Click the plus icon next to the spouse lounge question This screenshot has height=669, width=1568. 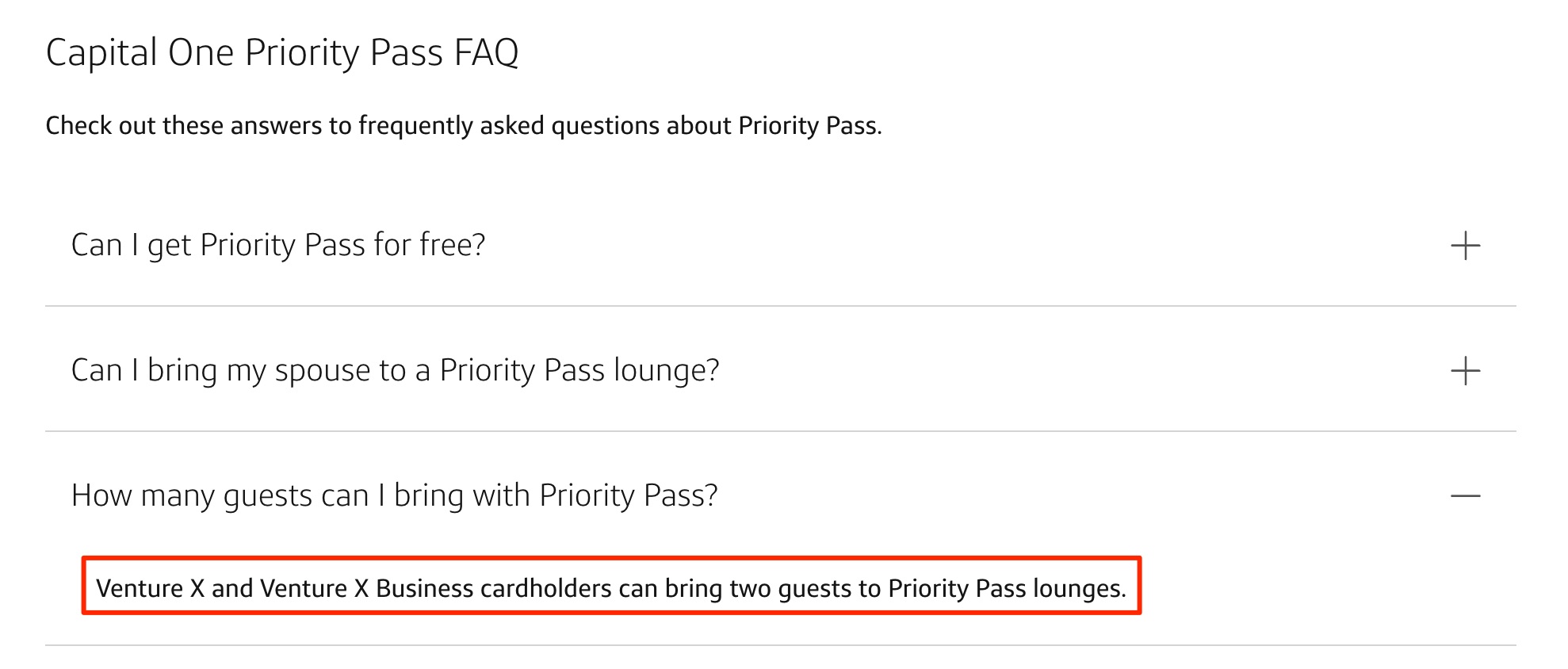coord(1467,369)
